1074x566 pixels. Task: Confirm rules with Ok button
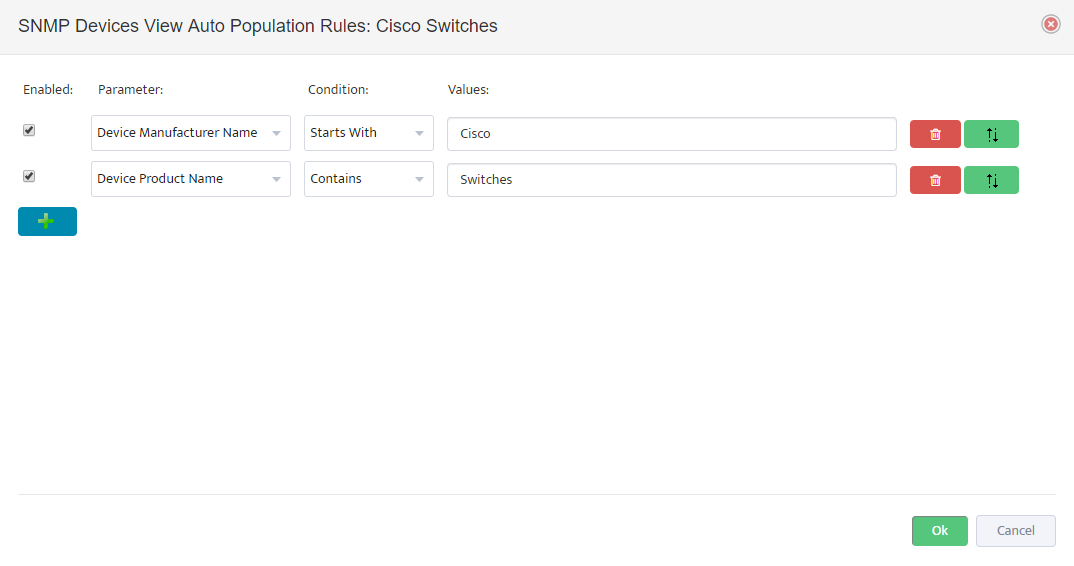click(940, 531)
